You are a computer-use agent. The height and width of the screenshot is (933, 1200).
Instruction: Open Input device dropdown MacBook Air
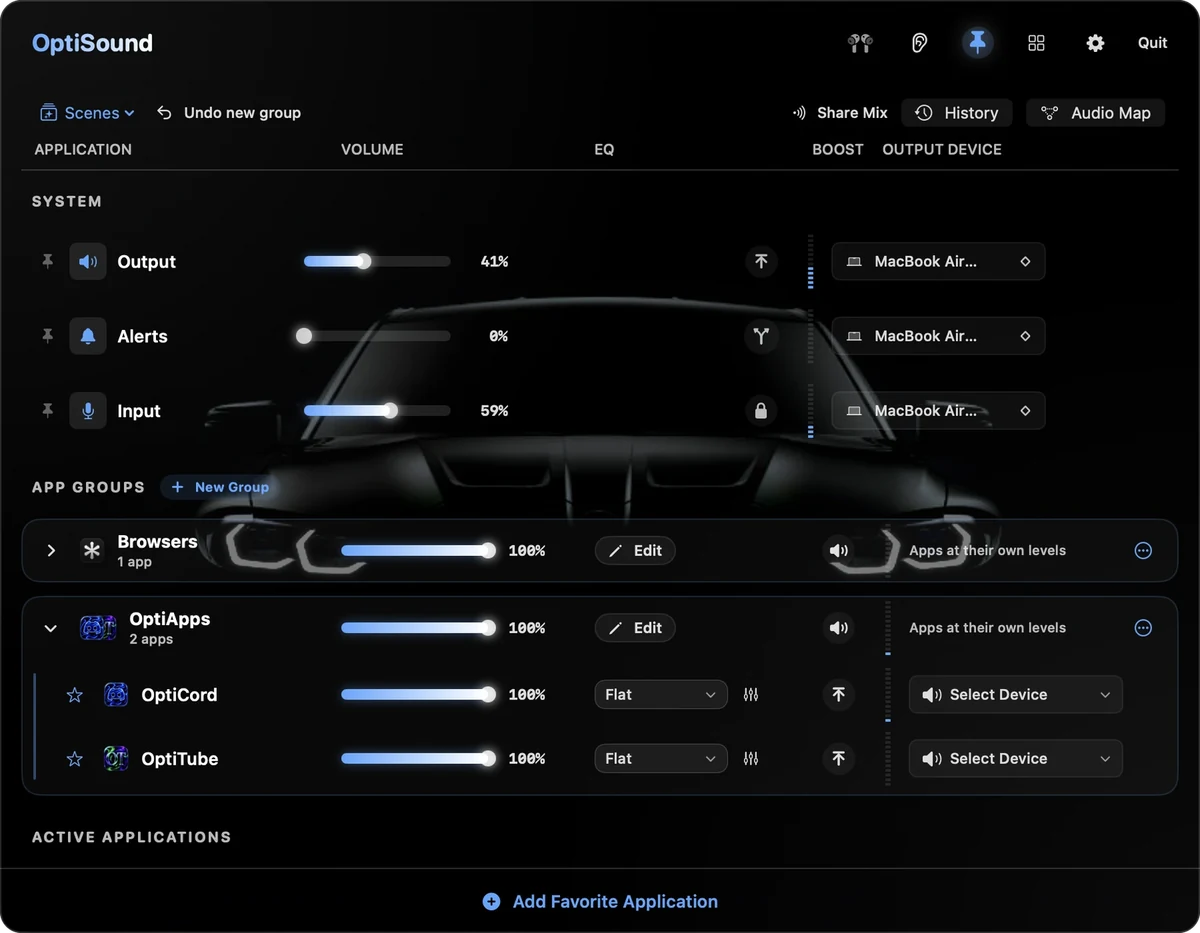pos(938,410)
